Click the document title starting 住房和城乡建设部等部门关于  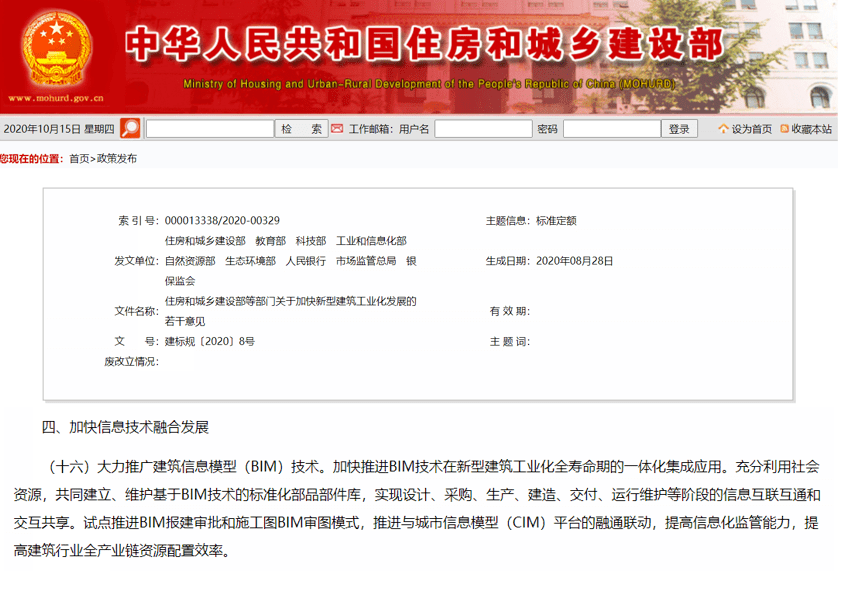[291, 311]
